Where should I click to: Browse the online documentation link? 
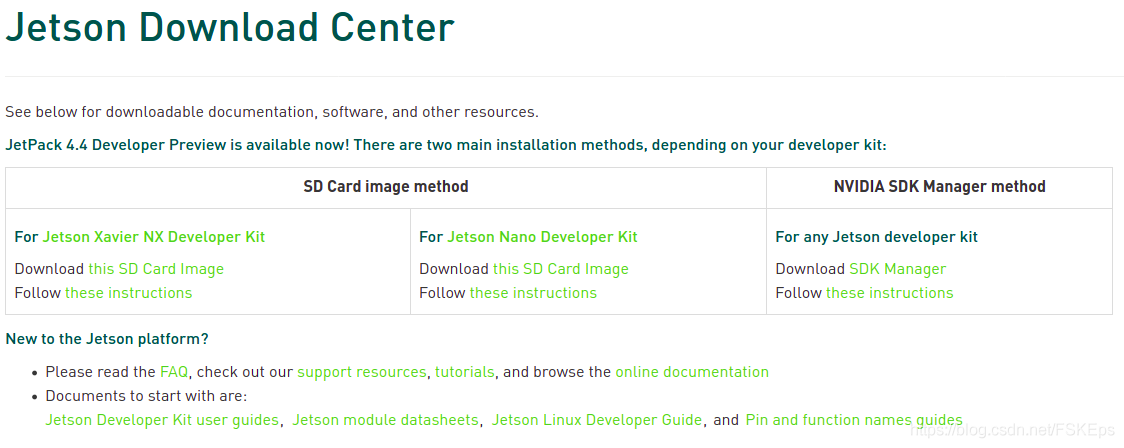[x=692, y=372]
